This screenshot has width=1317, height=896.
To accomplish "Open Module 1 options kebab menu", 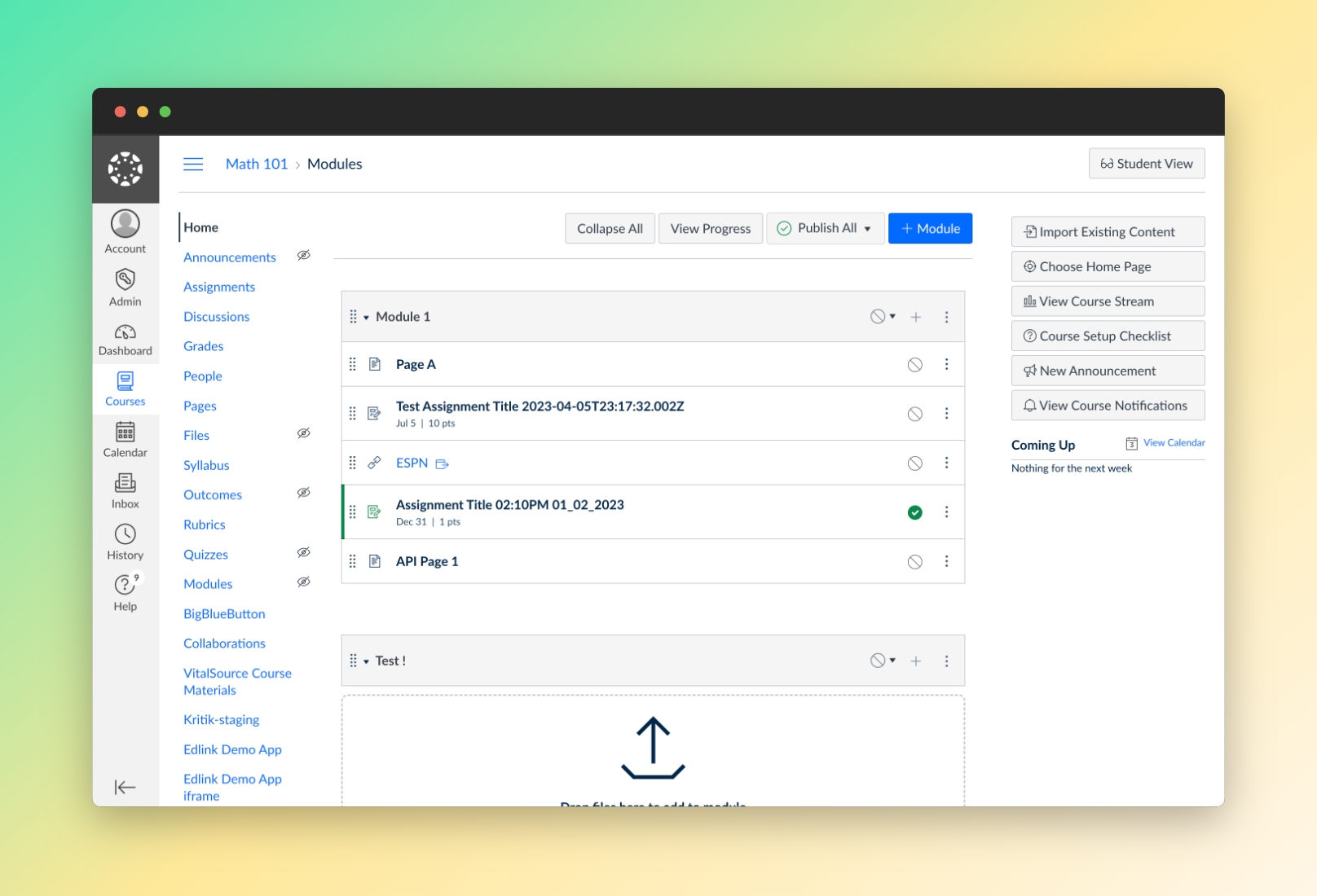I will coord(946,316).
